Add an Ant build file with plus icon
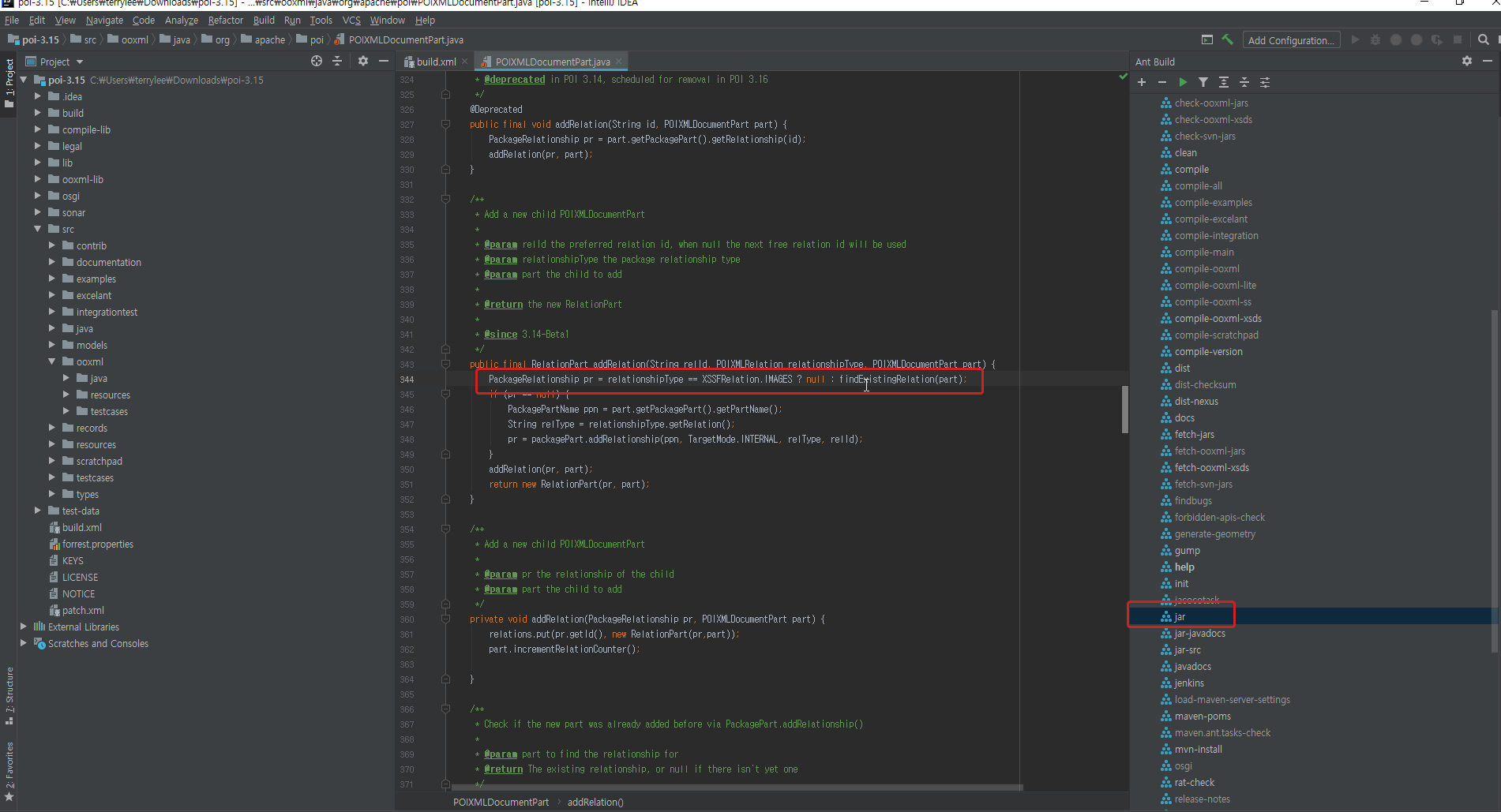The height and width of the screenshot is (812, 1501). [x=1142, y=82]
